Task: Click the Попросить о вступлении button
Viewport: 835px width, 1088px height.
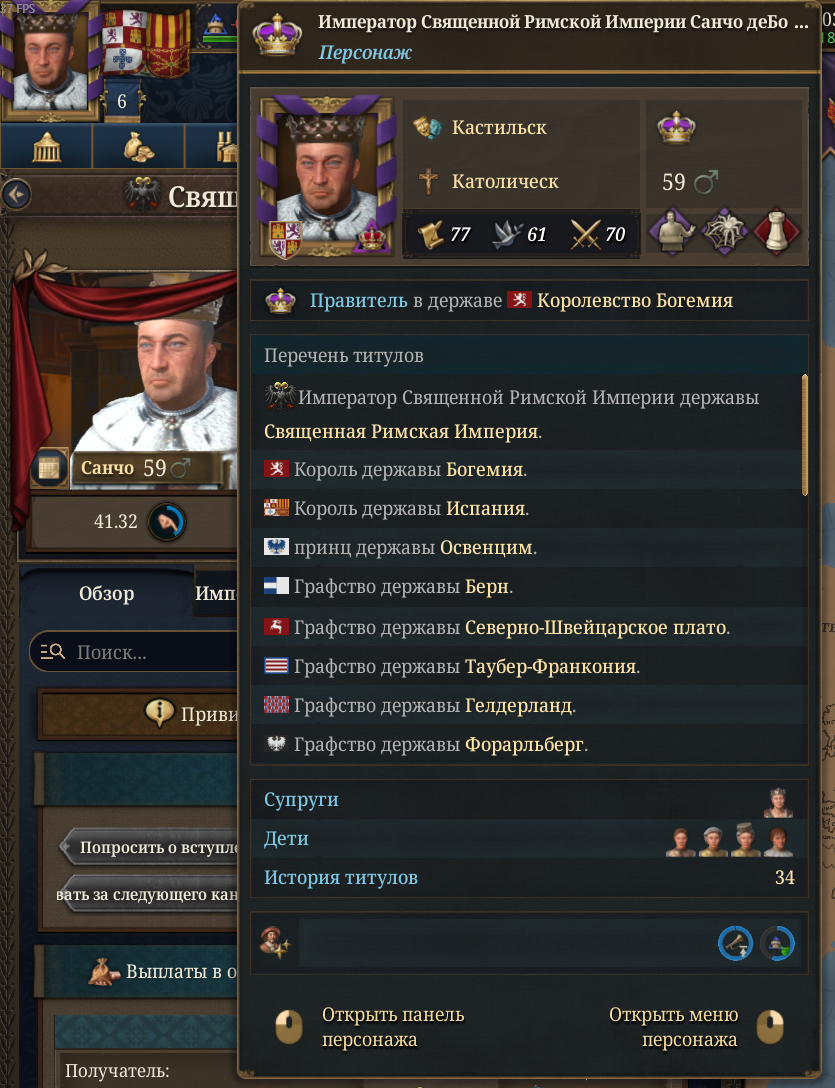Action: point(151,847)
